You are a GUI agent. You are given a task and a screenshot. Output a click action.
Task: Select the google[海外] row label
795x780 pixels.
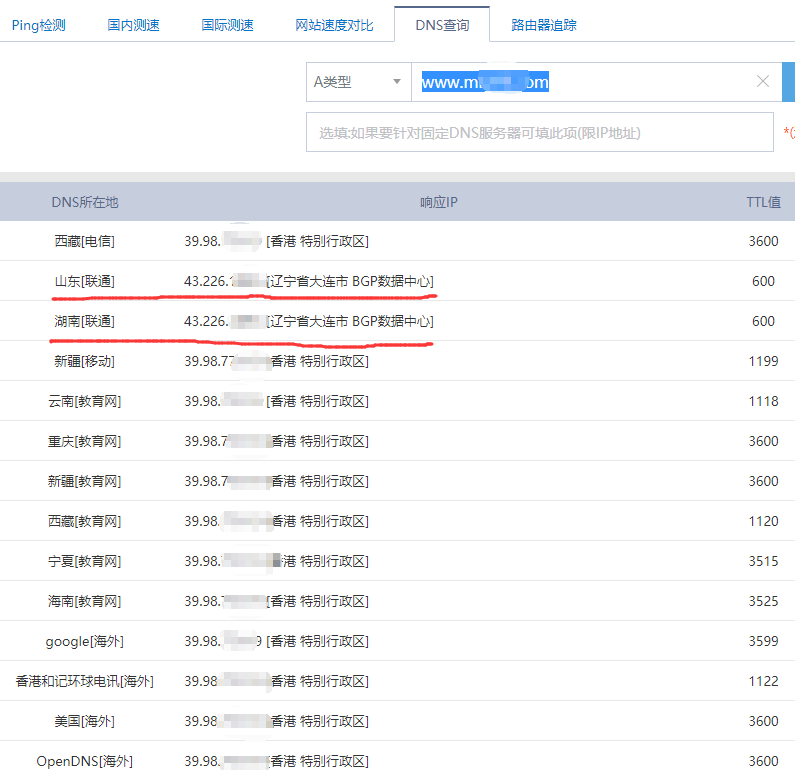[x=85, y=642]
